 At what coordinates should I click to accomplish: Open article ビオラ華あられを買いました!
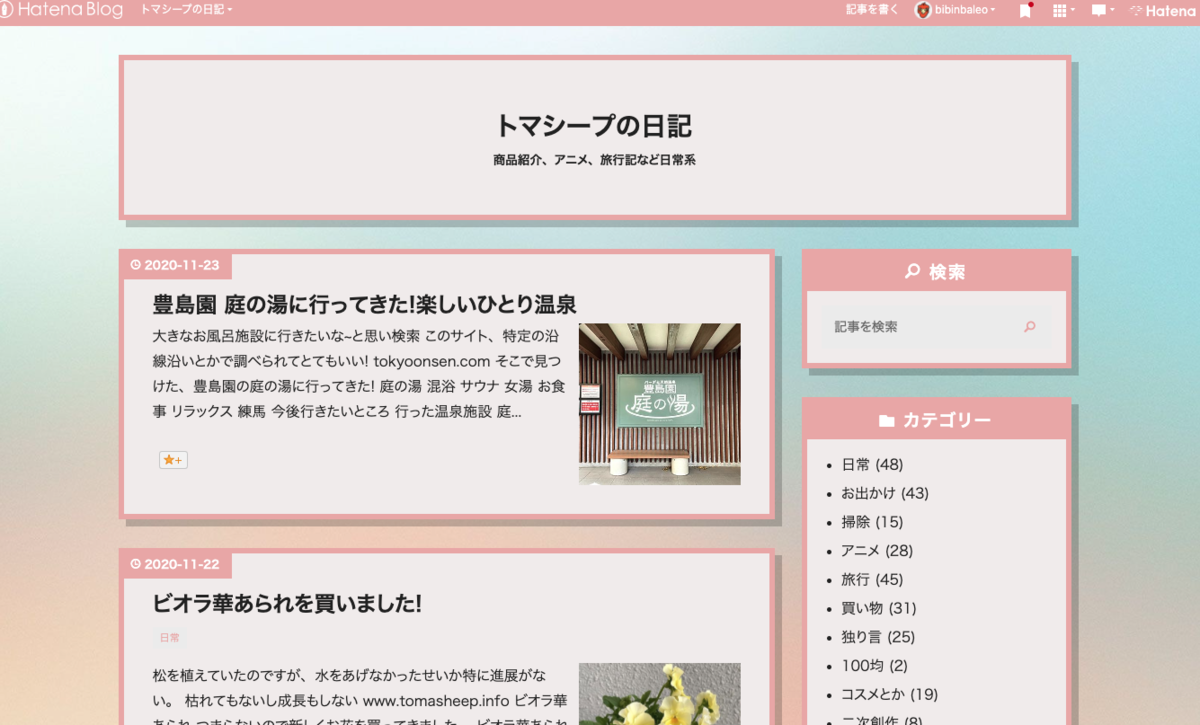tap(287, 604)
